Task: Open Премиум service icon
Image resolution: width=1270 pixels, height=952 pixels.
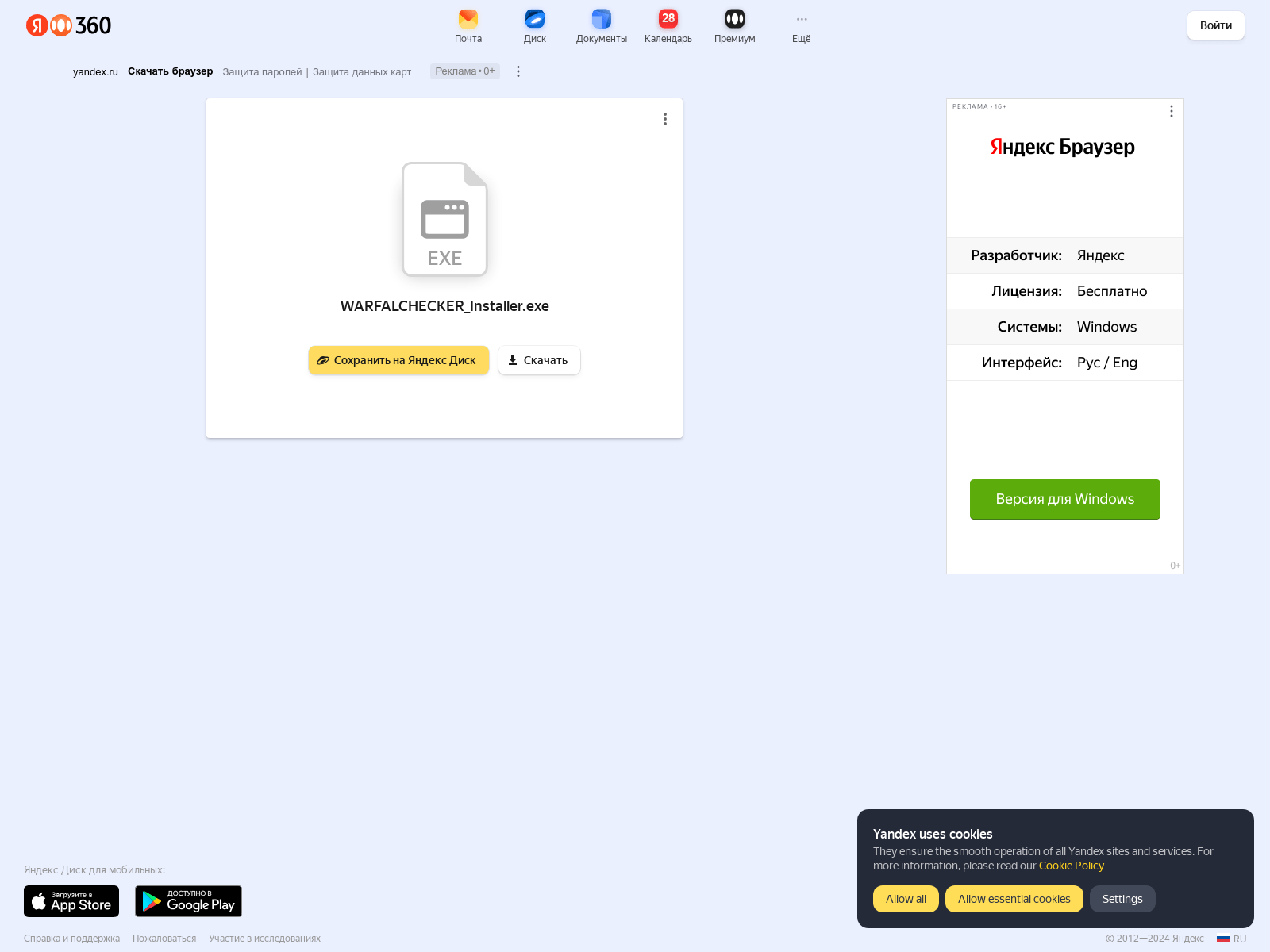Action: 735,26
